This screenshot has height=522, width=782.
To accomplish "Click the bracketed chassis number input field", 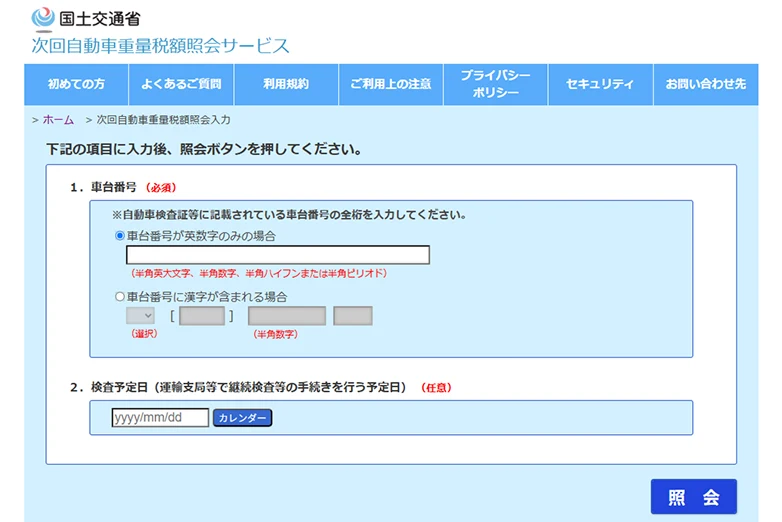I will pos(202,316).
